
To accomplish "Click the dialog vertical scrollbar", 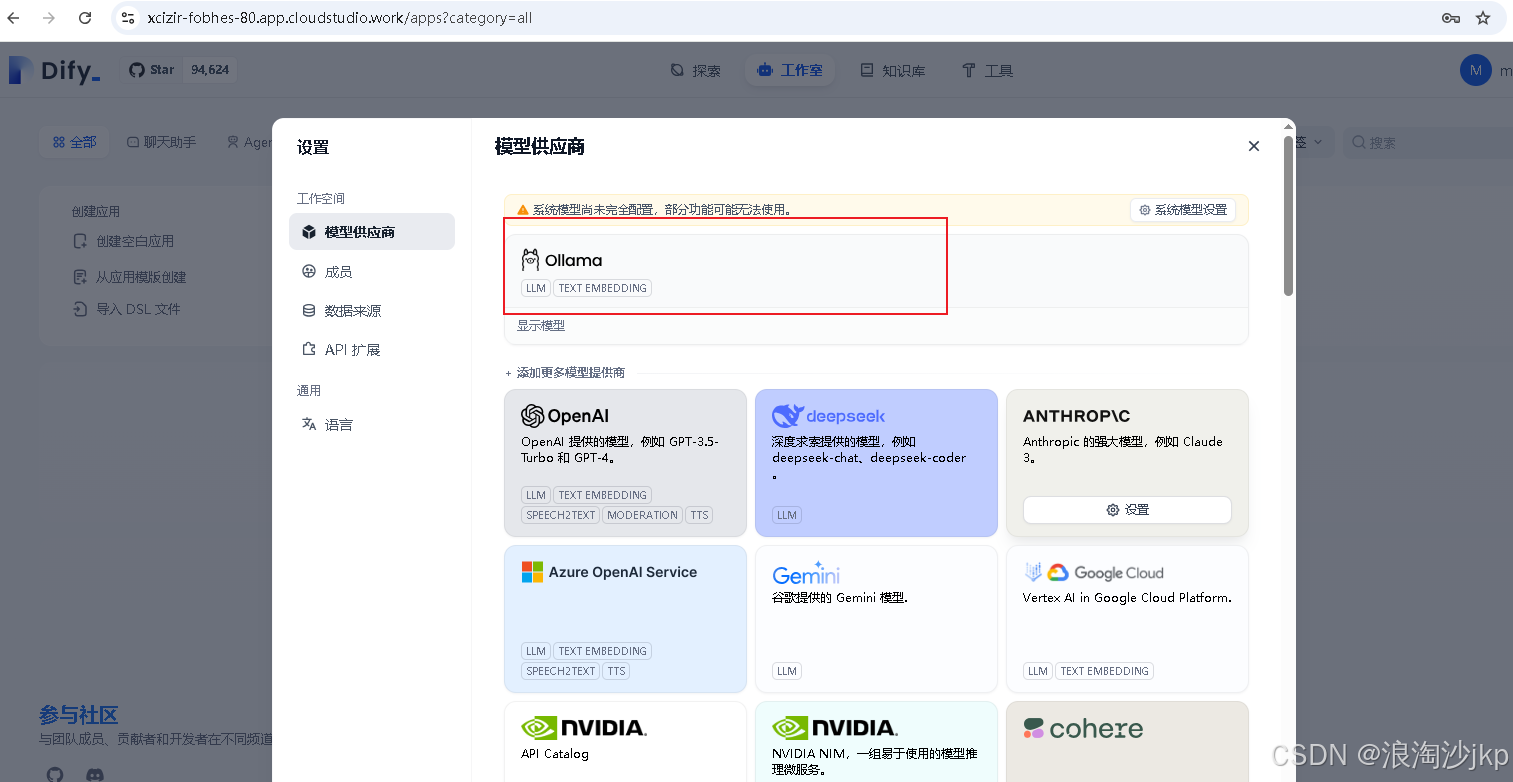I will pyautogui.click(x=1289, y=215).
